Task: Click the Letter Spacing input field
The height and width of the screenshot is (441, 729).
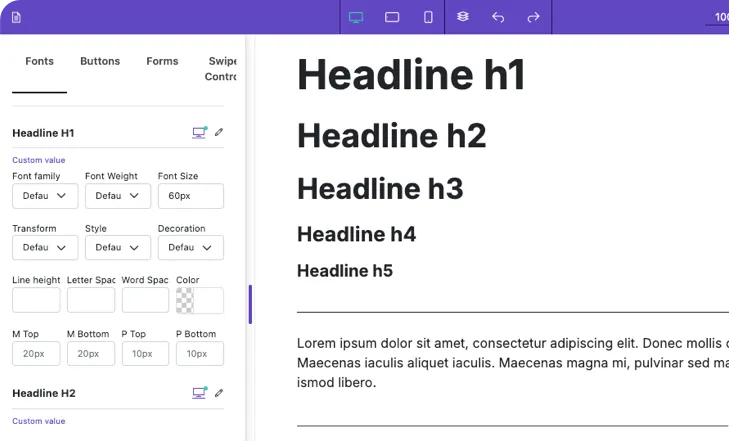Action: click(x=91, y=300)
